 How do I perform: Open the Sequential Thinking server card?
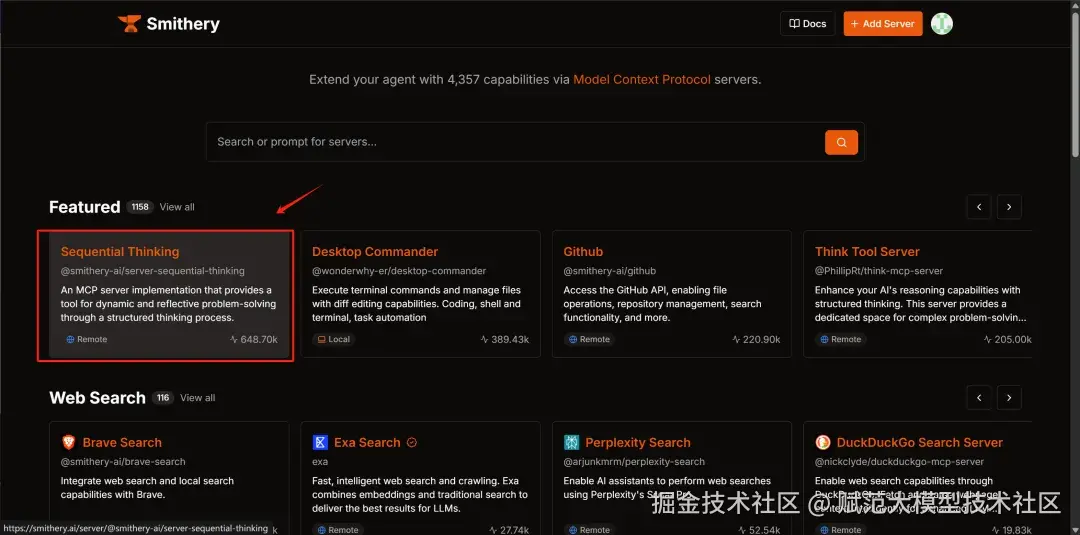tap(169, 294)
